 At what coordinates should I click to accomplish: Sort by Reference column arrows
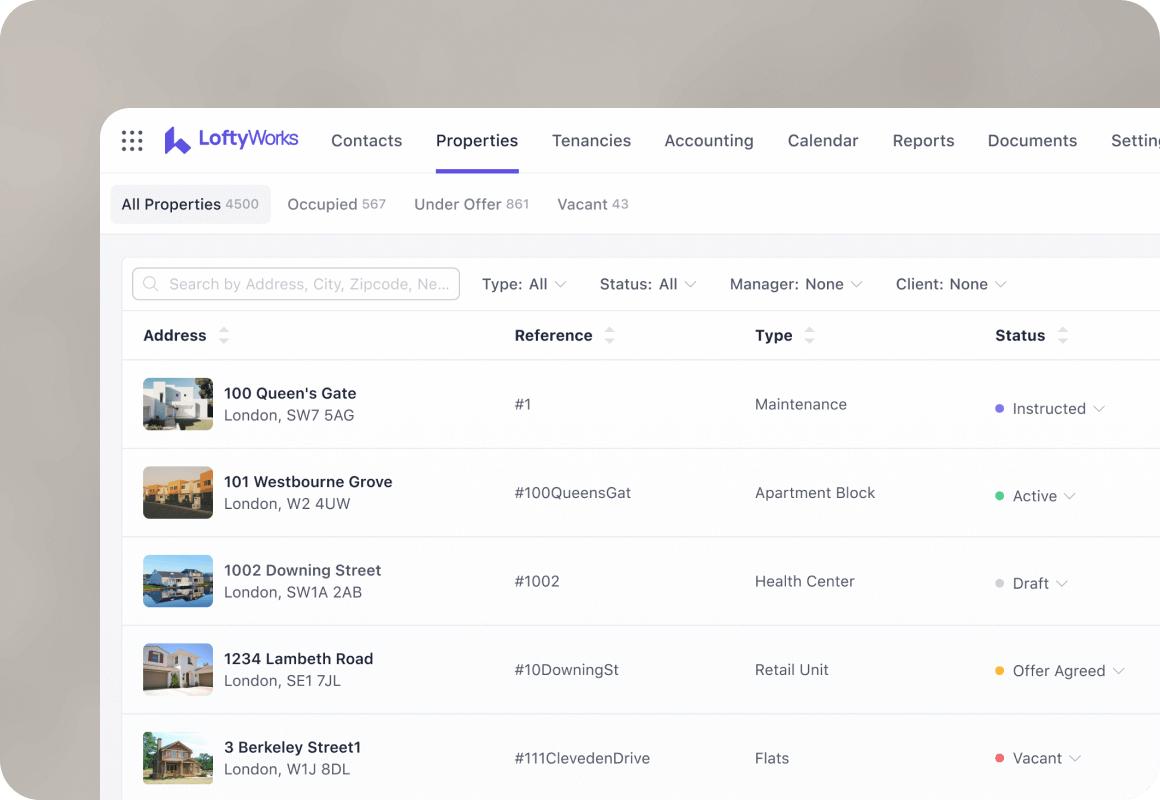pyautogui.click(x=609, y=336)
